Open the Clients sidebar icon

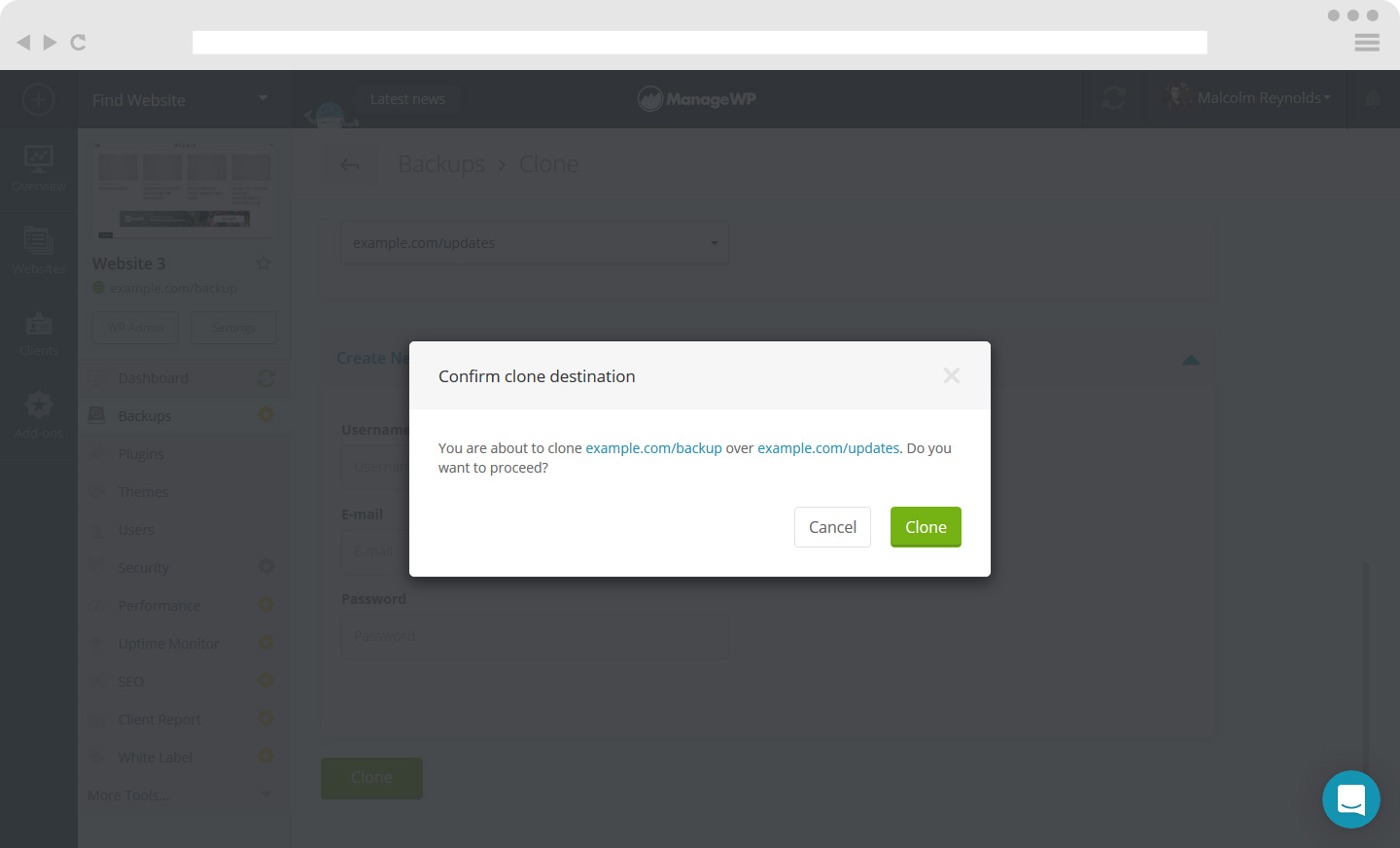tap(39, 334)
